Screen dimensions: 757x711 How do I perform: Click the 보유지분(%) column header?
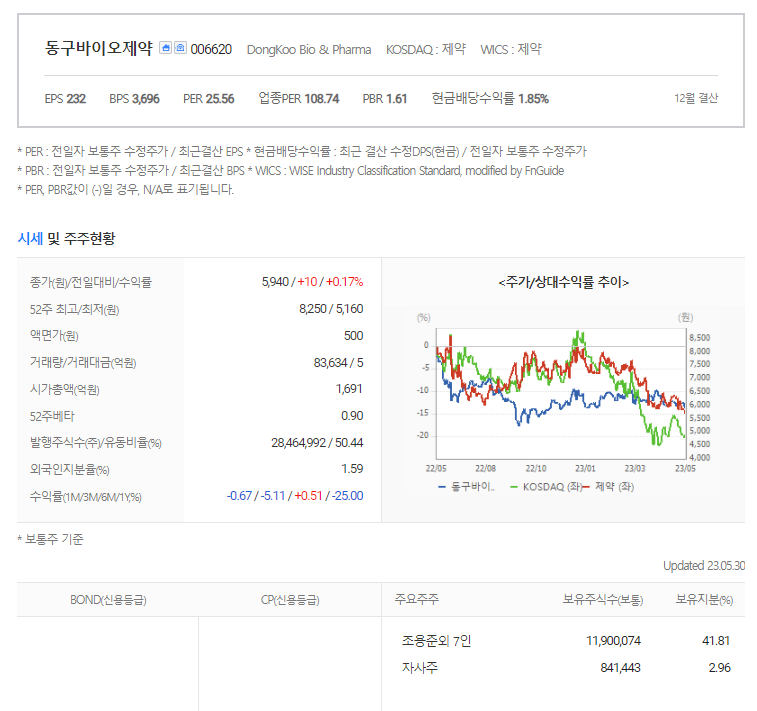point(704,599)
